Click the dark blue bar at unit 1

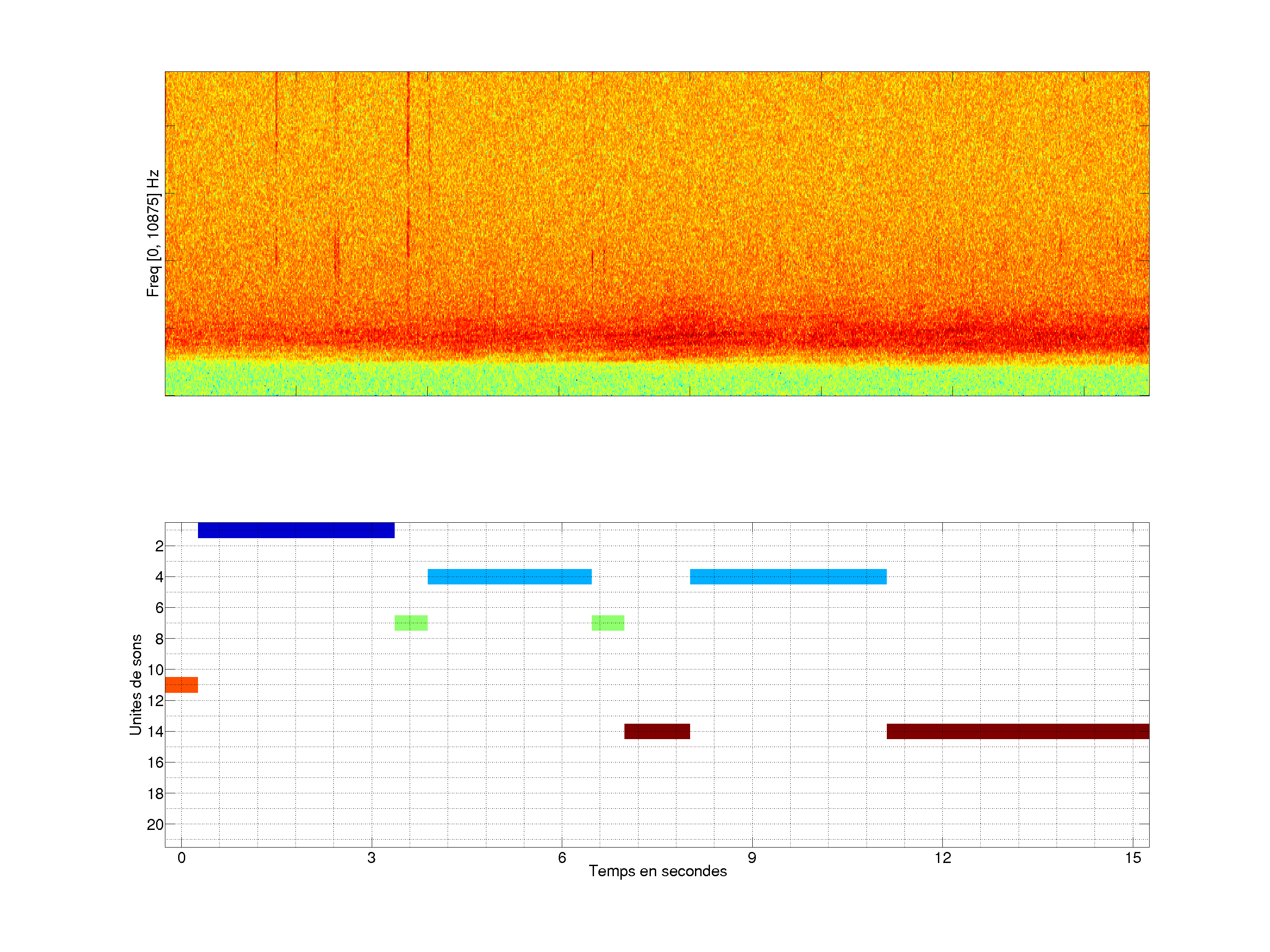click(x=296, y=530)
